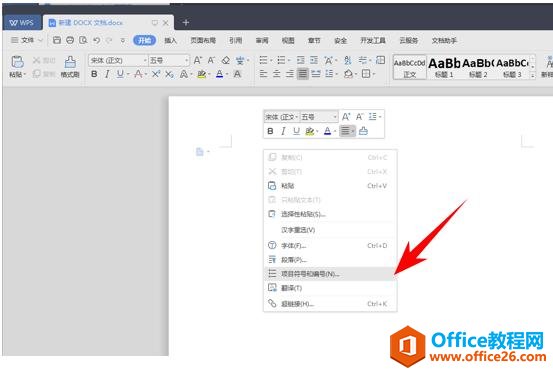Choose 超链接(H) in context menu

pyautogui.click(x=330, y=303)
